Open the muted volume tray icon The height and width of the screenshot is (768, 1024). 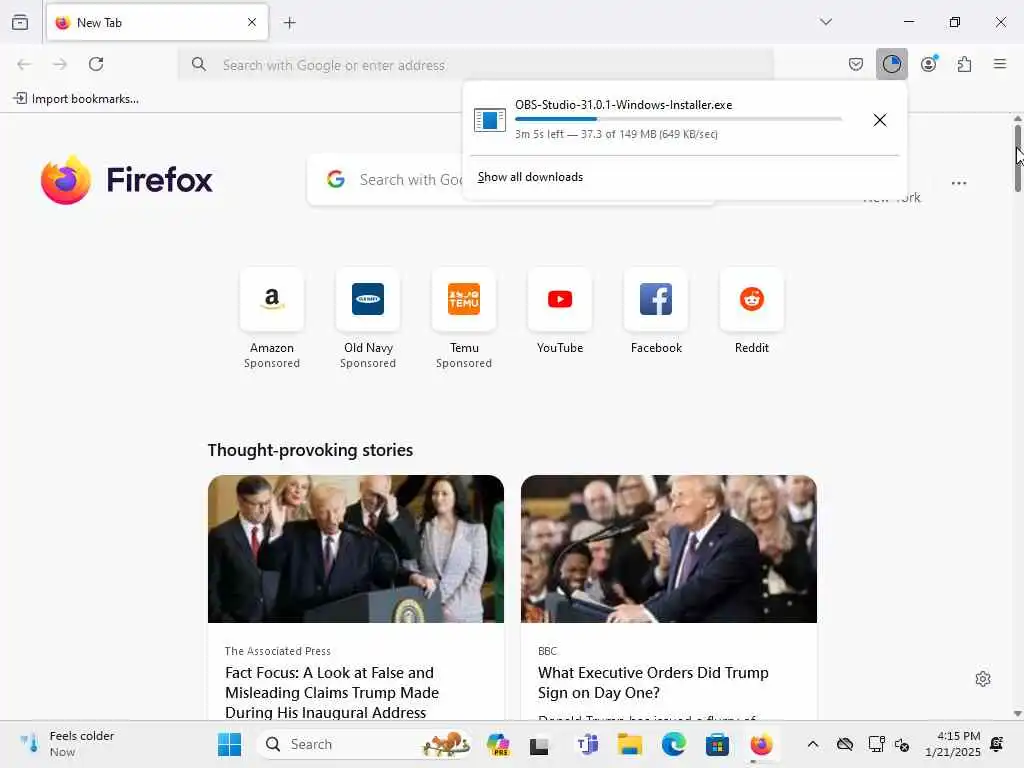(902, 744)
